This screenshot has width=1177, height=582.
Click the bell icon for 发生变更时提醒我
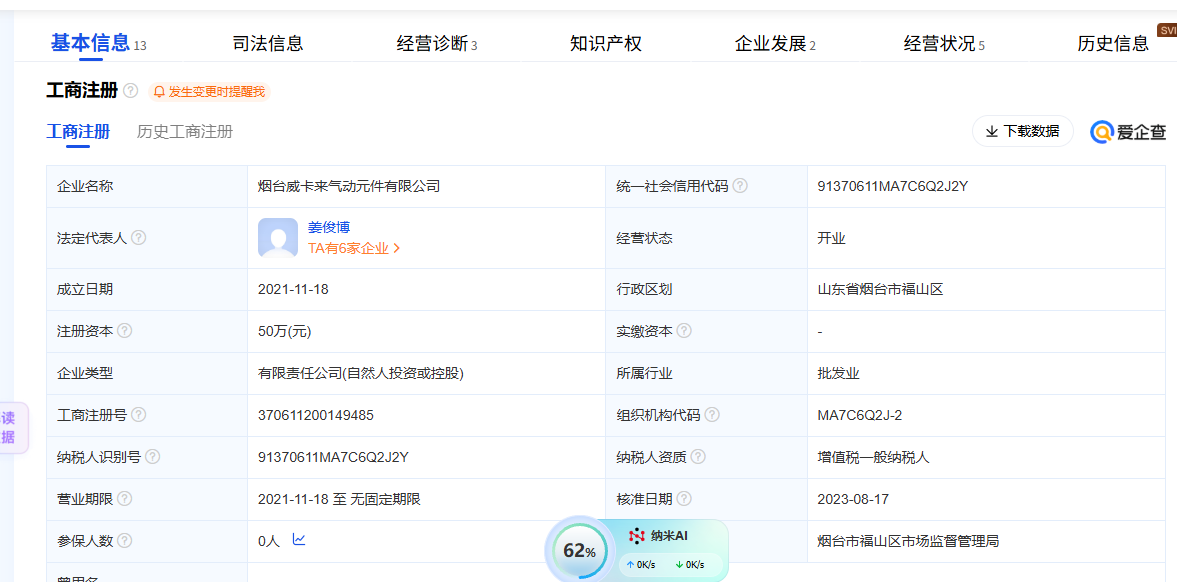159,92
